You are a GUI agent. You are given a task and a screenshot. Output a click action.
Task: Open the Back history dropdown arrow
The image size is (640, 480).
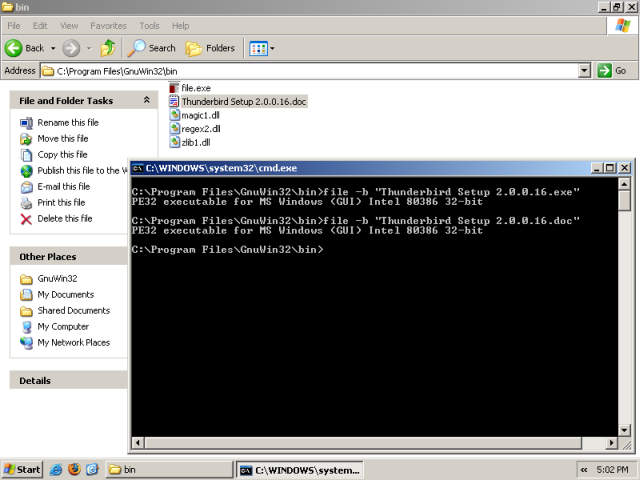coord(53,48)
